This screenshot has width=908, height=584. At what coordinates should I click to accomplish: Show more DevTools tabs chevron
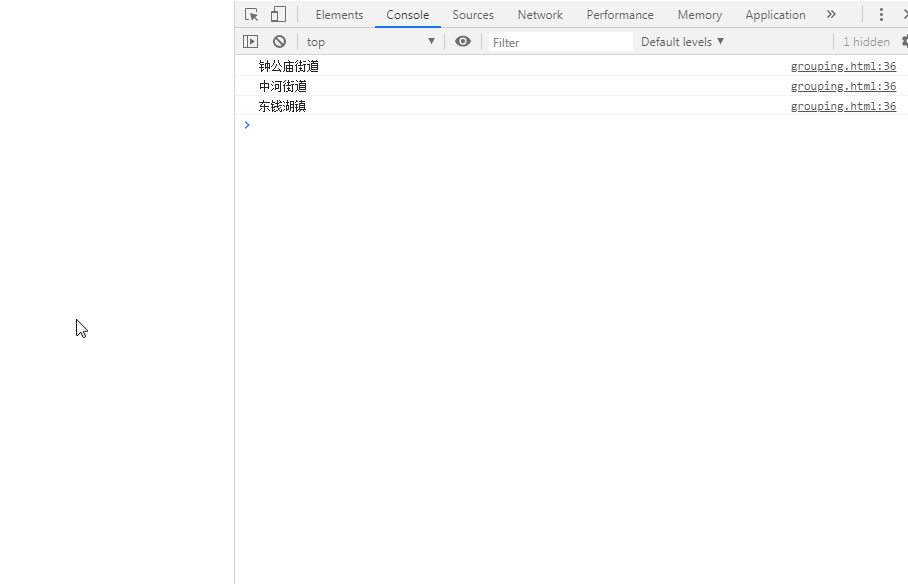pos(831,14)
